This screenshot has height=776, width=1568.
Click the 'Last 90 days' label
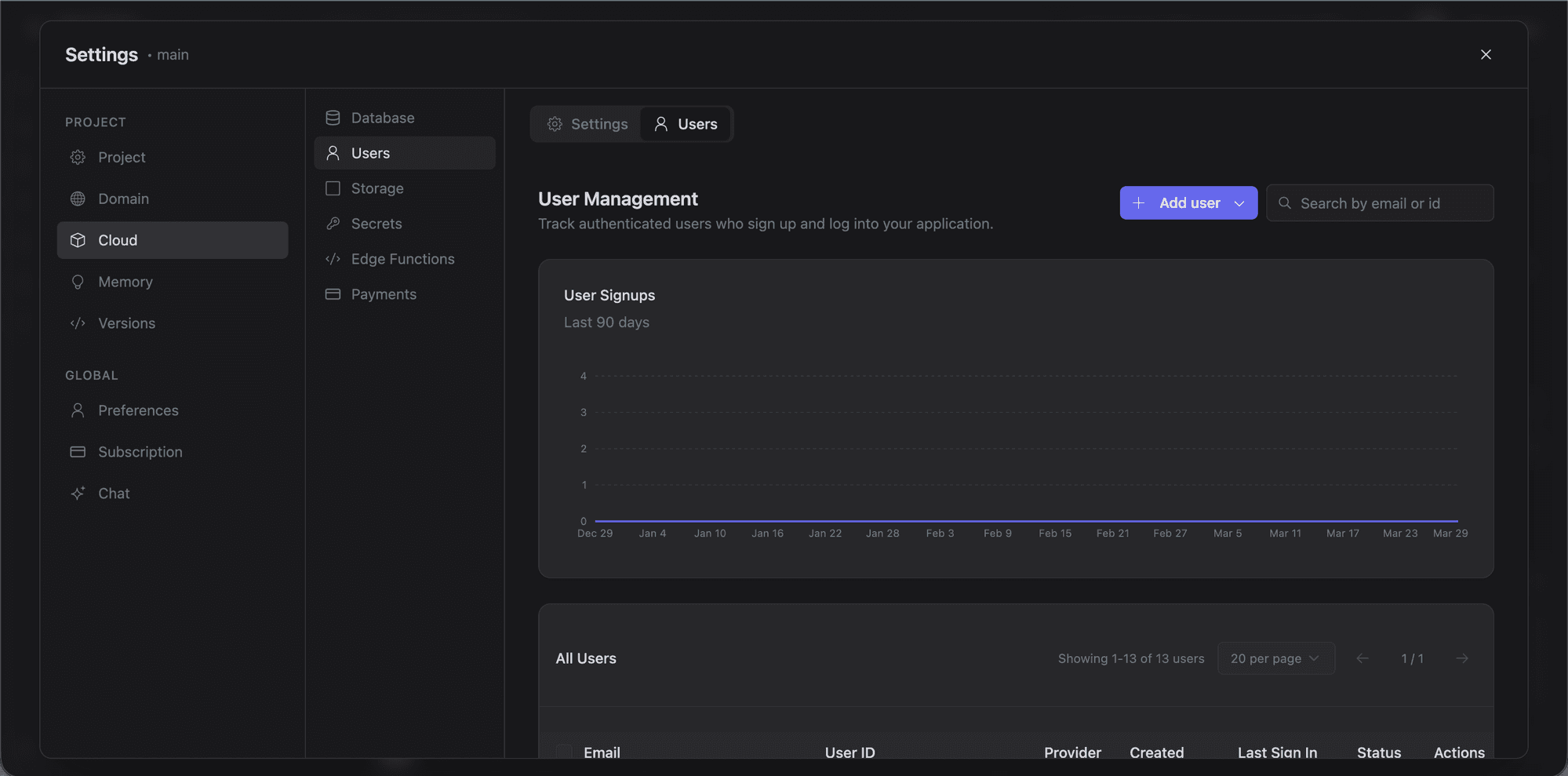[x=606, y=322]
